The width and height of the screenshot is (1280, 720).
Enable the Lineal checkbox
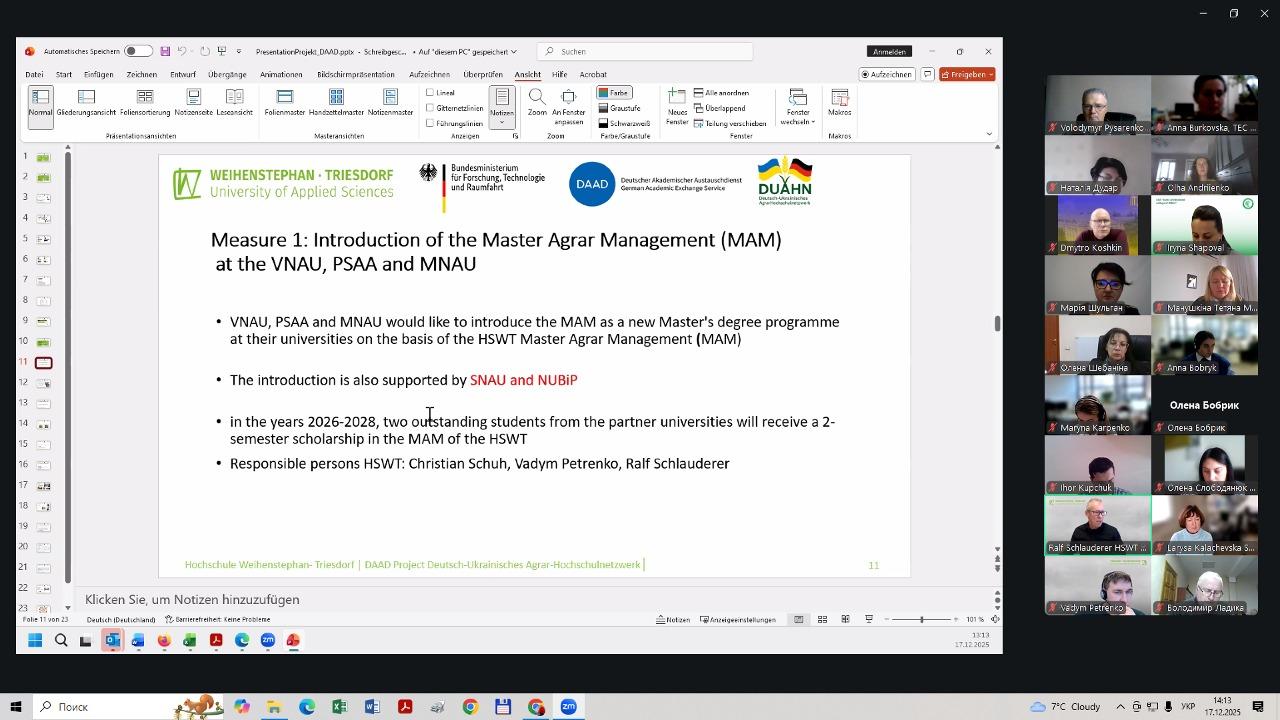430,93
